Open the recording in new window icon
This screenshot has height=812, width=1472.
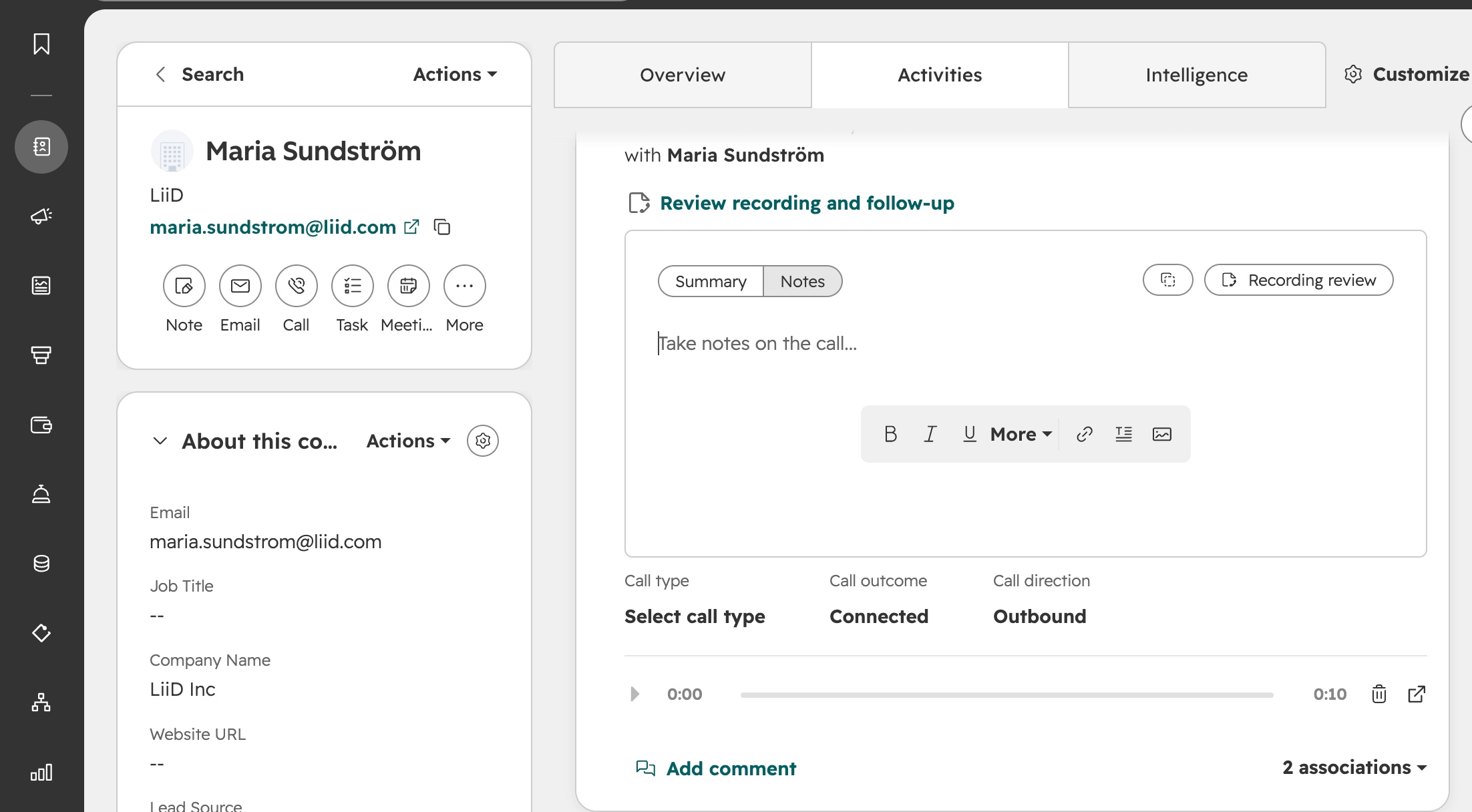1417,694
